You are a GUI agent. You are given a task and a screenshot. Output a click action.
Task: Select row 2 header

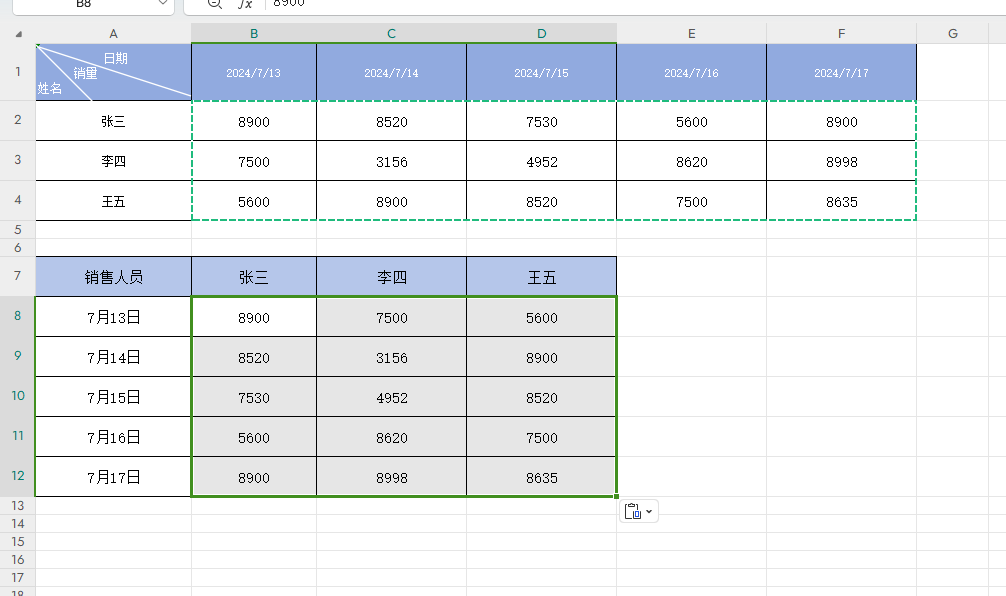click(18, 120)
